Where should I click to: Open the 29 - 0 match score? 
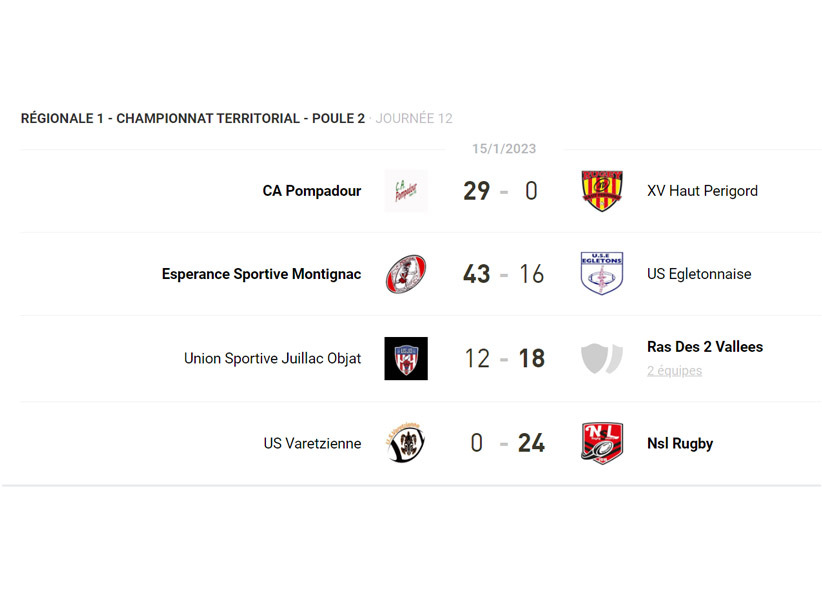pos(503,191)
